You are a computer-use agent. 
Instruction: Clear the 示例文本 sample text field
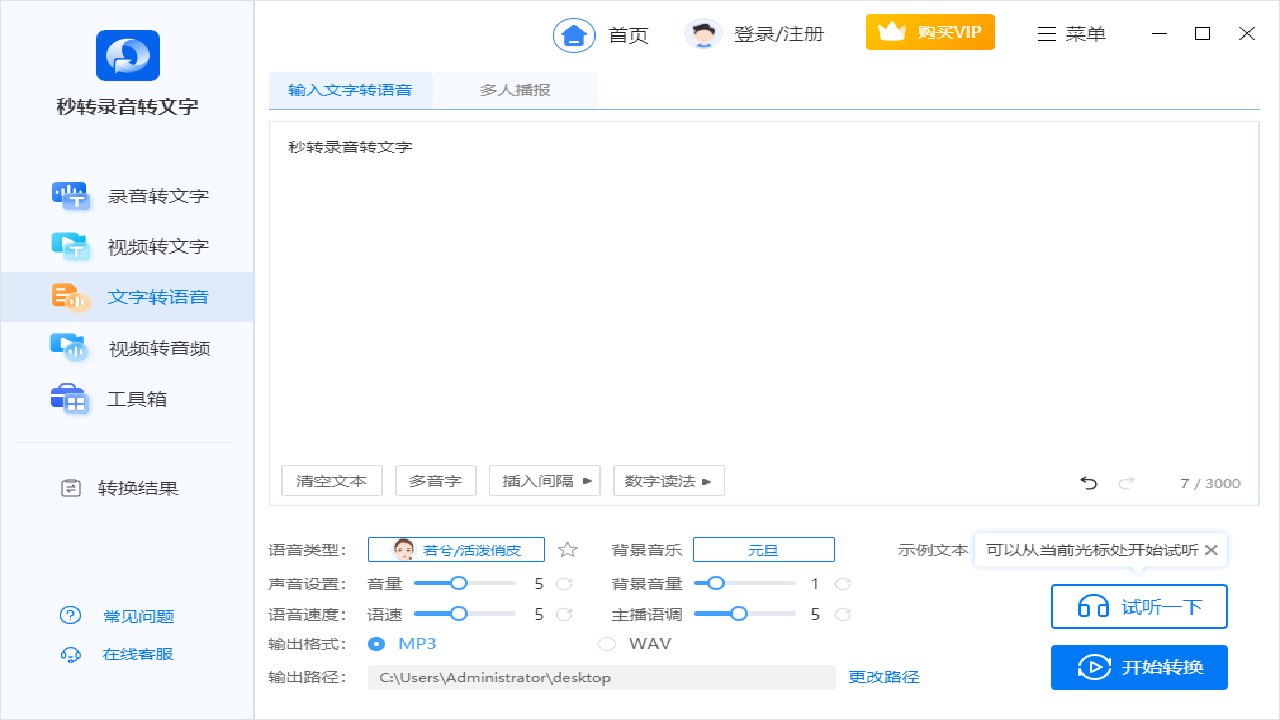1210,549
